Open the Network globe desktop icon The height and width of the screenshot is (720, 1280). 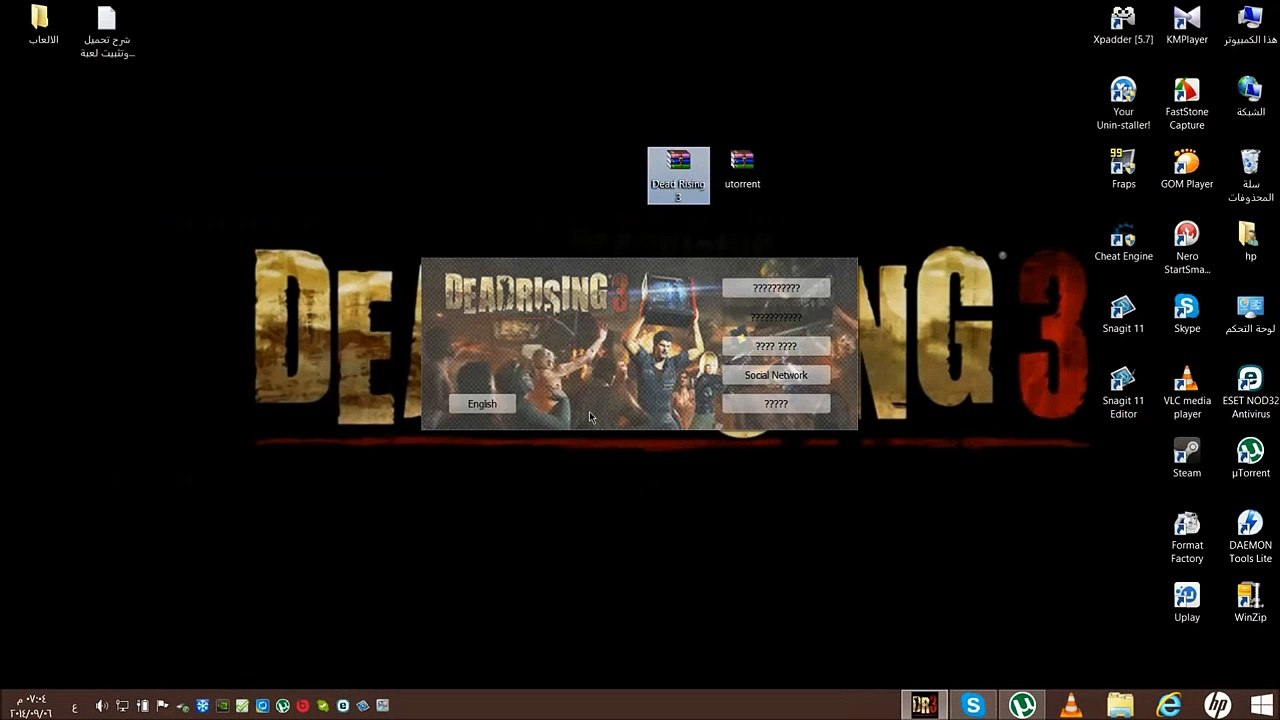(x=1250, y=97)
